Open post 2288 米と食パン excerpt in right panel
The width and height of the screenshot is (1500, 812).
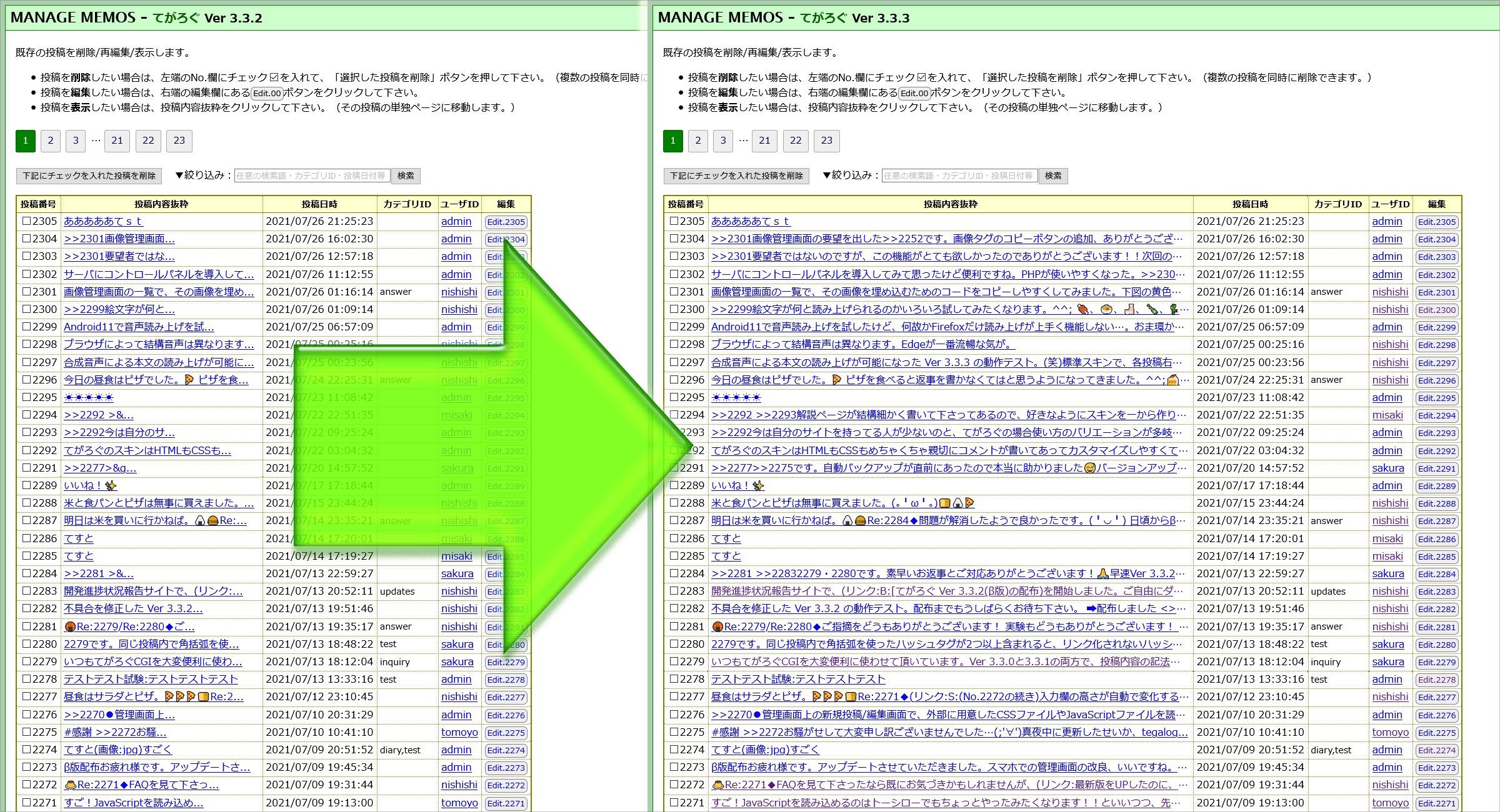[x=842, y=503]
